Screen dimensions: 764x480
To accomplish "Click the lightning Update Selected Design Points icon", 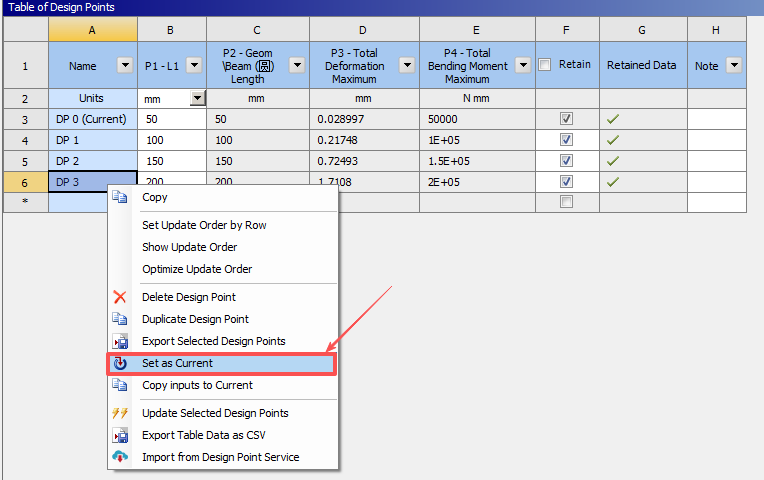I will click(x=120, y=413).
